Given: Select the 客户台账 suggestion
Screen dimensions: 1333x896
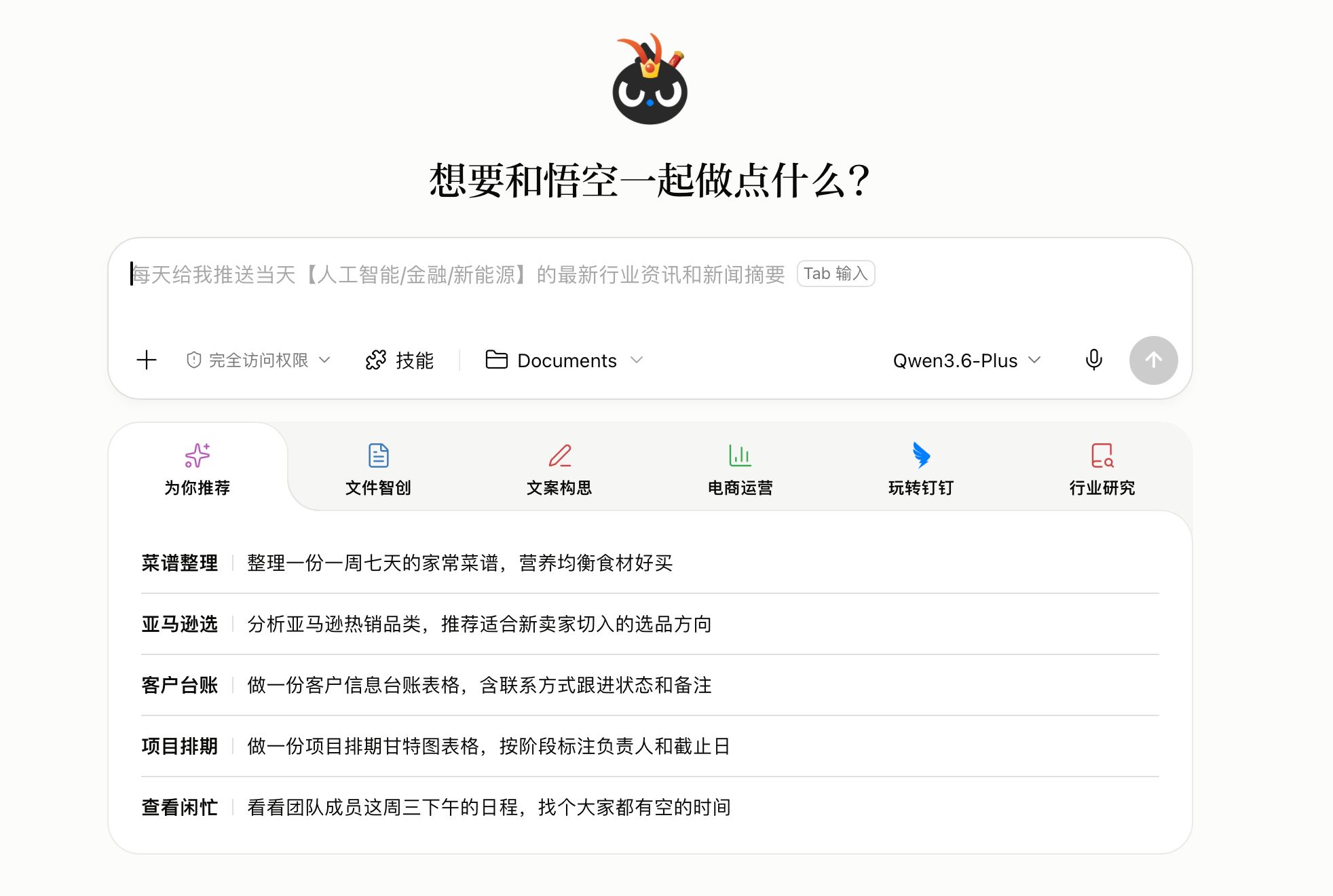Looking at the screenshot, I should [x=426, y=685].
